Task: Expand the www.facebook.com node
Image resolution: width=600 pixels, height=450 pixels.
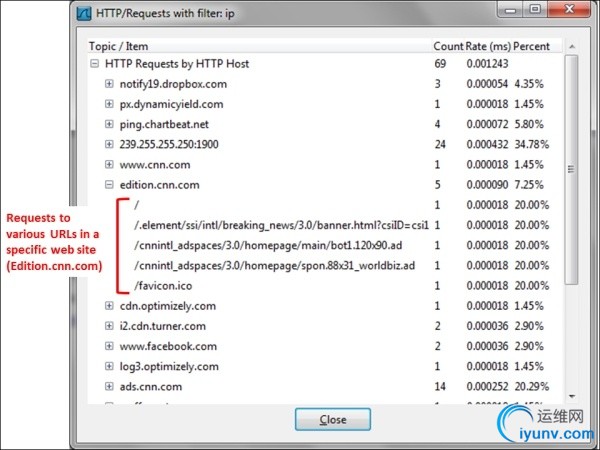Action: [109, 346]
